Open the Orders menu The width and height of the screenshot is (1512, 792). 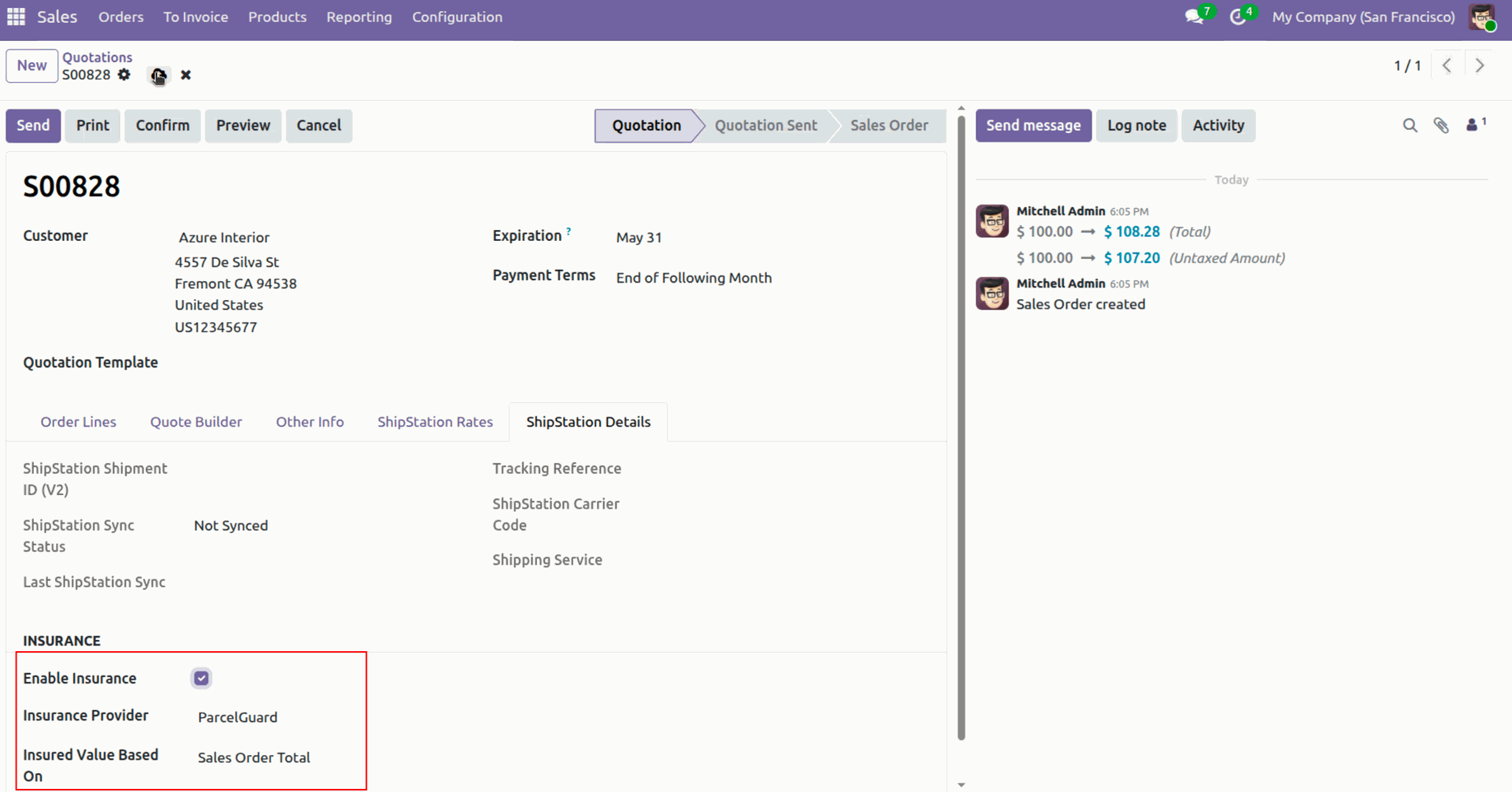point(121,17)
